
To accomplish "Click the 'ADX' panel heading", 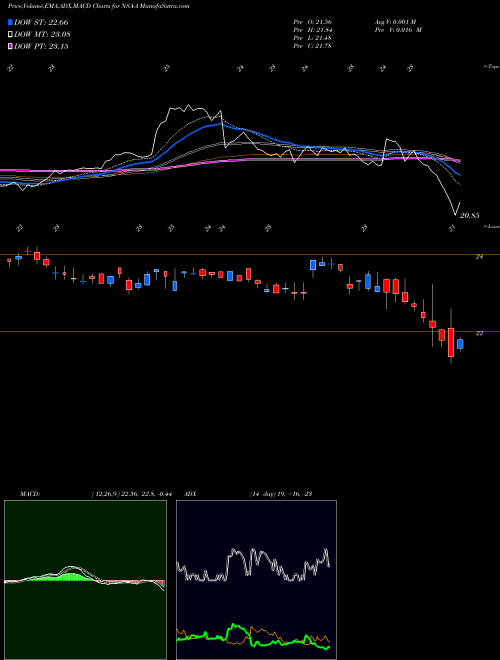I will pyautogui.click(x=191, y=494).
